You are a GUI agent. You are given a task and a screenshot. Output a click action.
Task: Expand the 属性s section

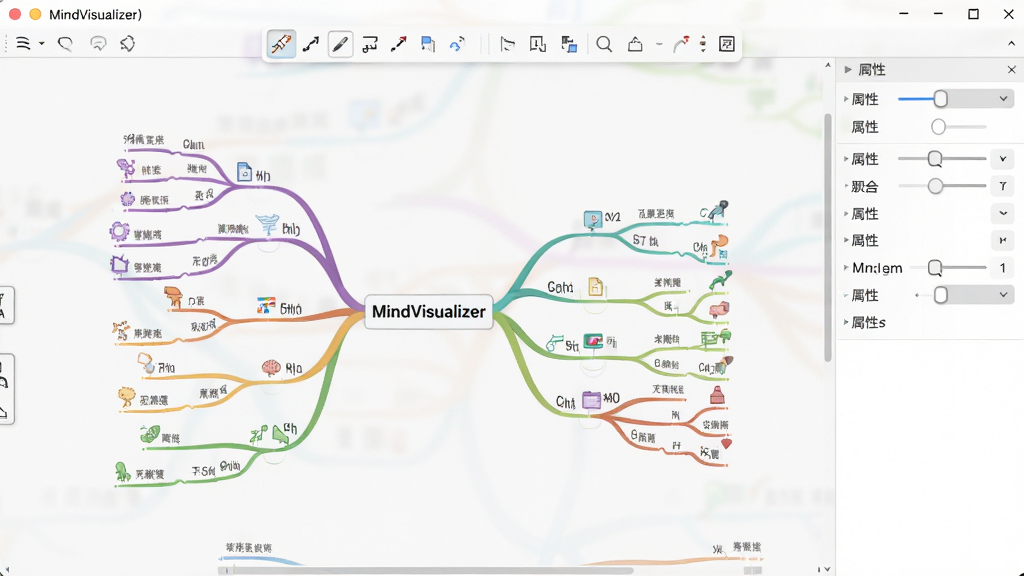846,322
